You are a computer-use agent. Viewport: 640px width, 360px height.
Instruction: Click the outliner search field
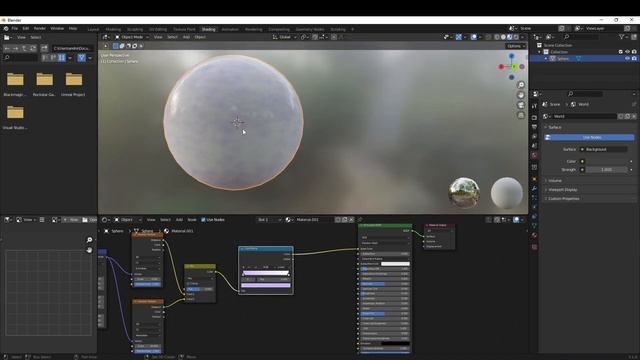pos(582,37)
